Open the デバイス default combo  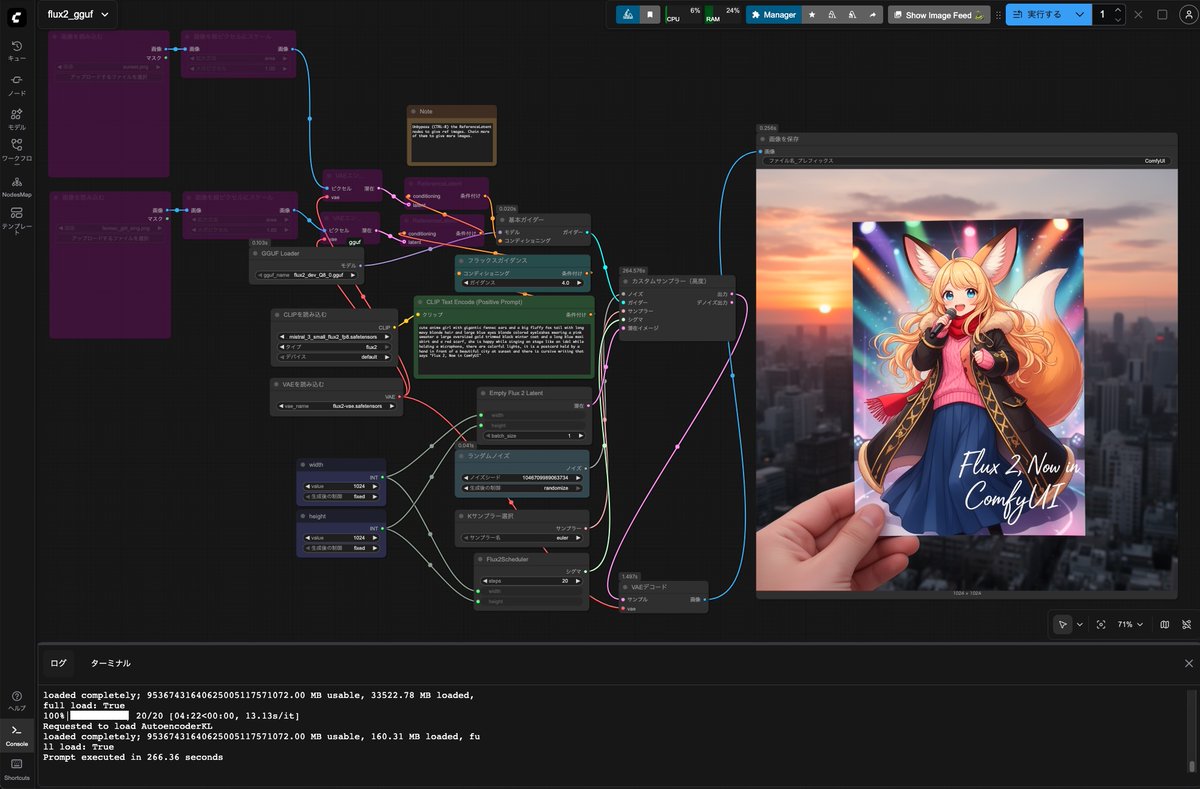point(334,357)
